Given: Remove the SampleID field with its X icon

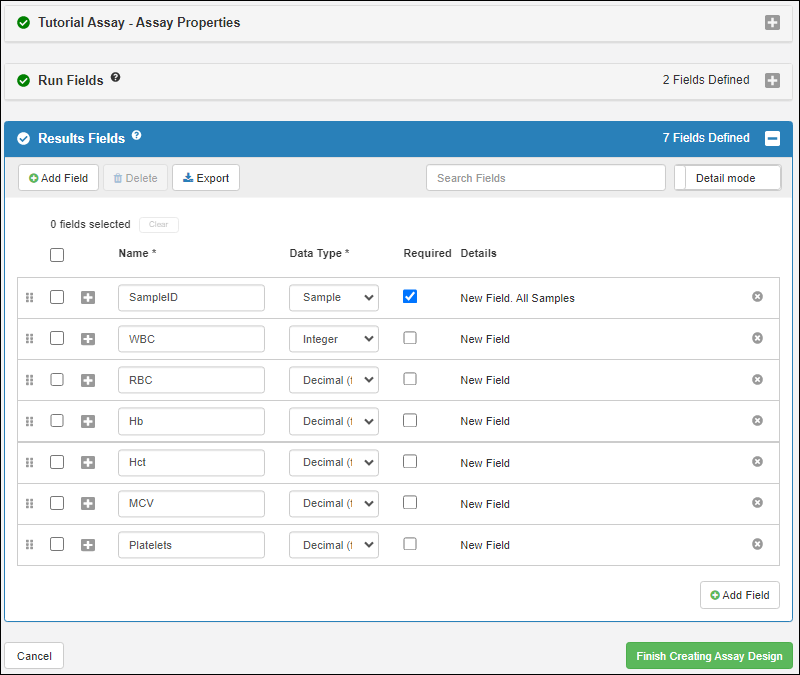Looking at the screenshot, I should [757, 297].
